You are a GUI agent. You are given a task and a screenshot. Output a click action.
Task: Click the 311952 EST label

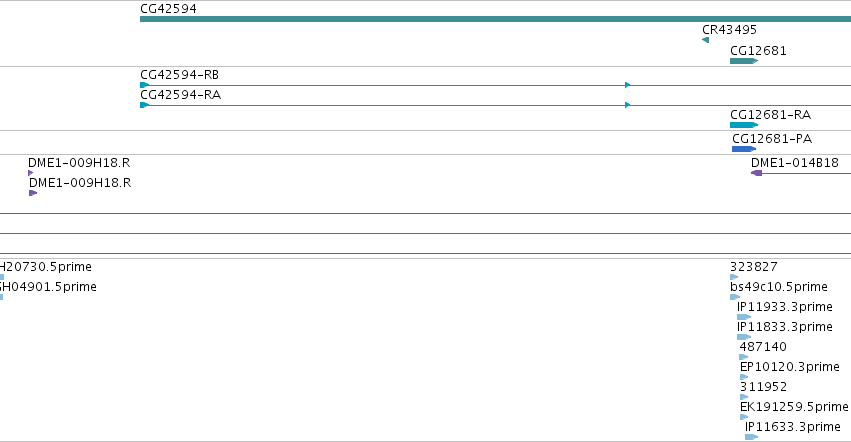(763, 387)
